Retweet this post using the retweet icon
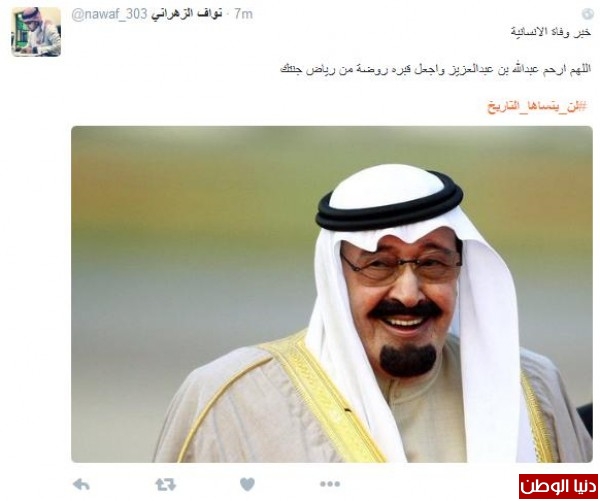This screenshot has height=501, width=600. coord(166,485)
